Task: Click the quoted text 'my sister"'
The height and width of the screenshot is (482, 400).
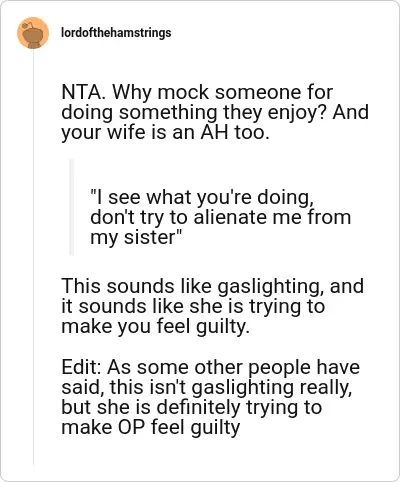Action: pyautogui.click(x=136, y=238)
